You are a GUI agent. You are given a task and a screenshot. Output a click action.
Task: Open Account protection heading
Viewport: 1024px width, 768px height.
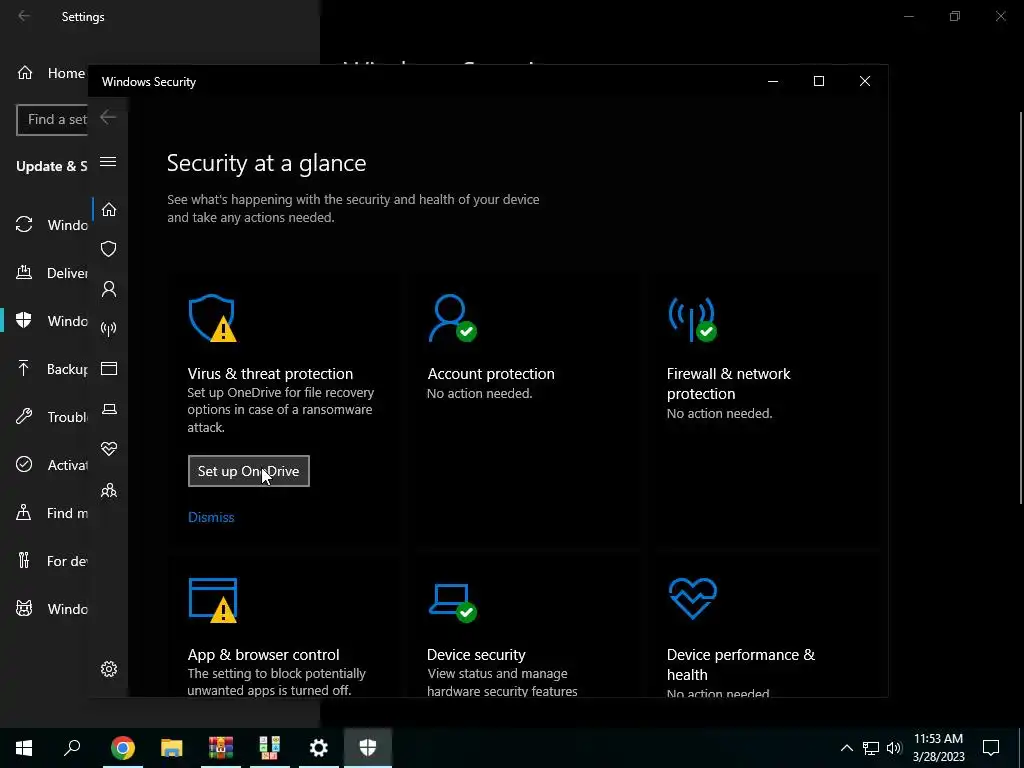(490, 374)
